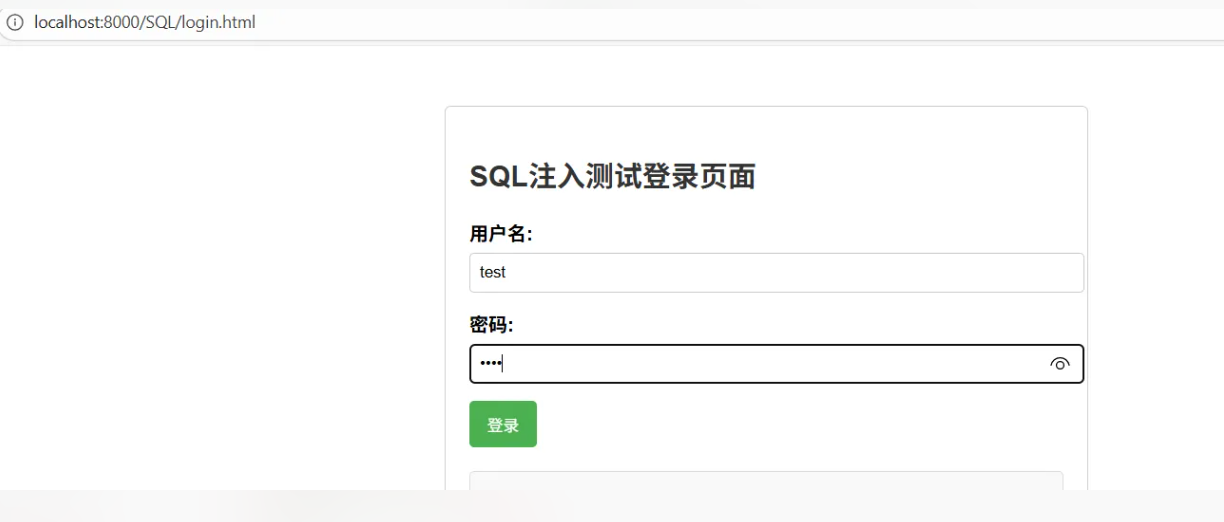The image size is (1224, 522).
Task: Click the empty right side of the address bar
Action: (x=800, y=22)
